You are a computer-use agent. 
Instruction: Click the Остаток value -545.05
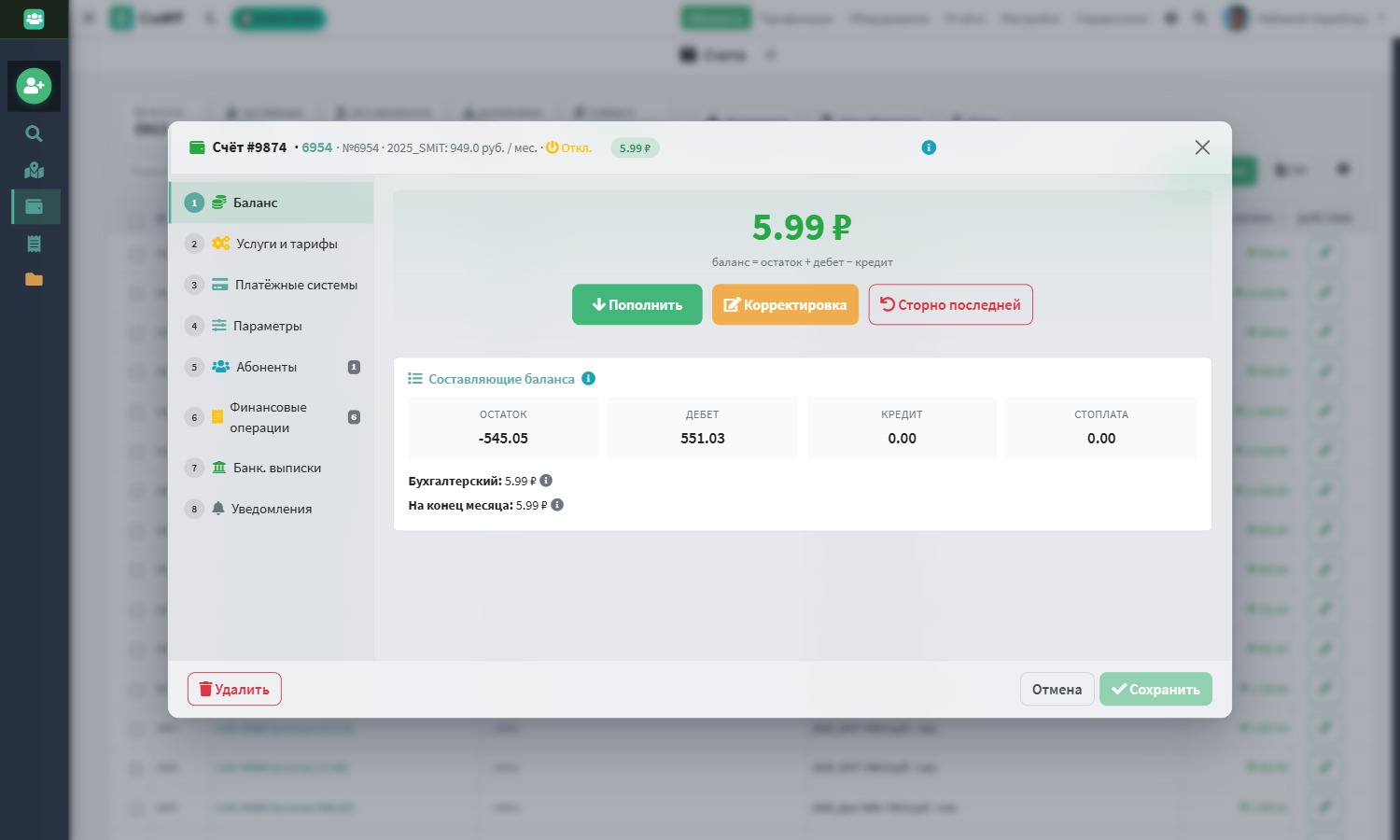[503, 438]
